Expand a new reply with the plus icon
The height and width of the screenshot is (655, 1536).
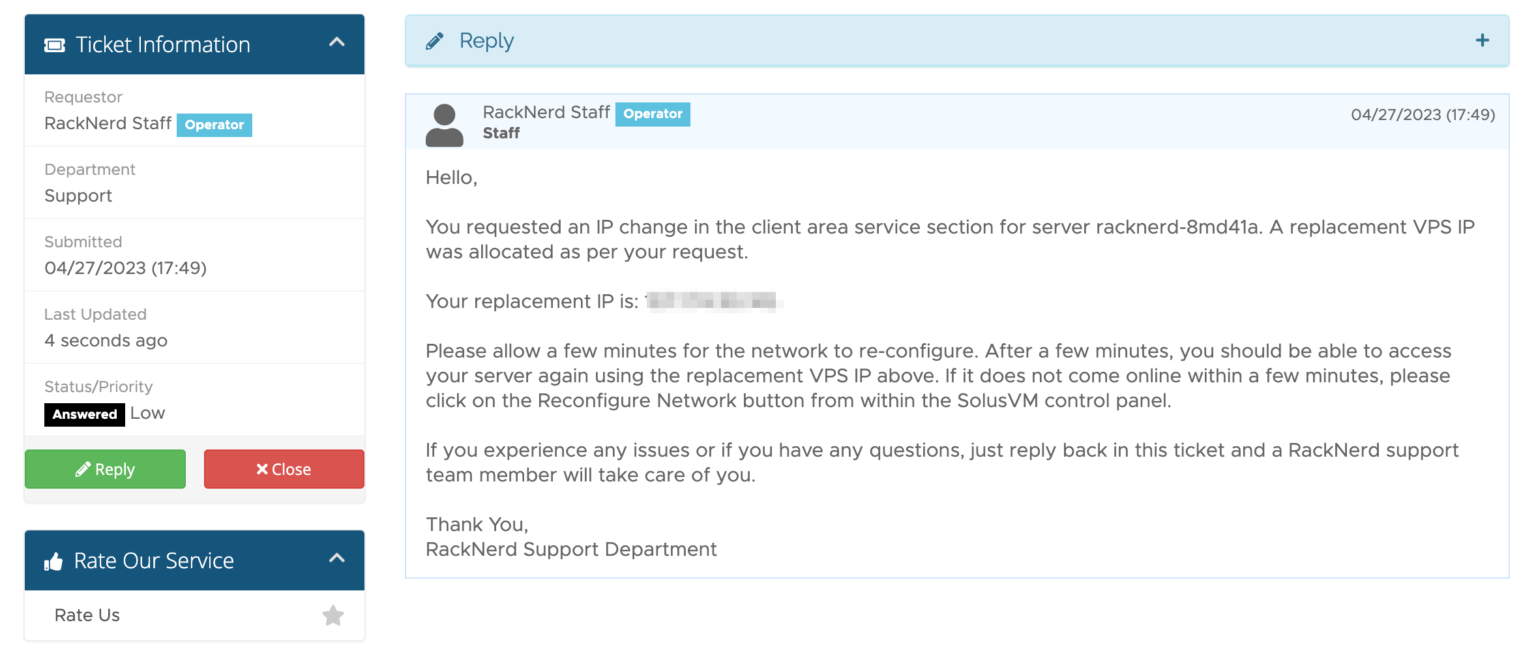(1482, 40)
